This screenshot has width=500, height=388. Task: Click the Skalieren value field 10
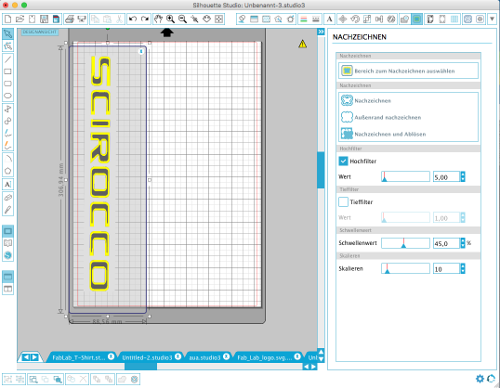tap(446, 269)
